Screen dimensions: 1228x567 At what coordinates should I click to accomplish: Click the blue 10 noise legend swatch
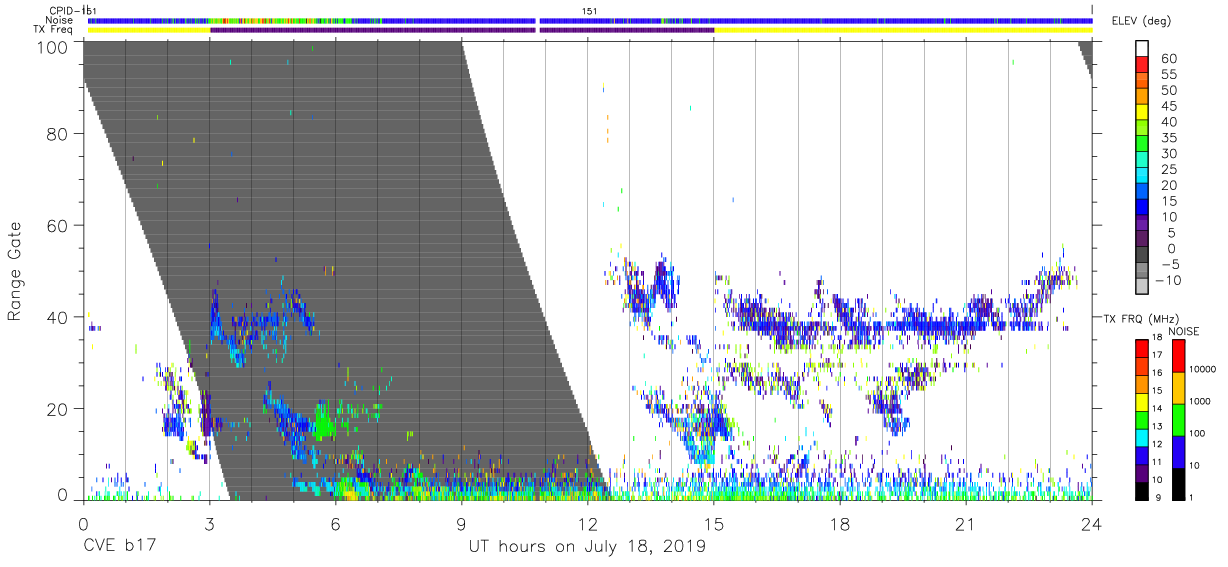coord(1177,452)
